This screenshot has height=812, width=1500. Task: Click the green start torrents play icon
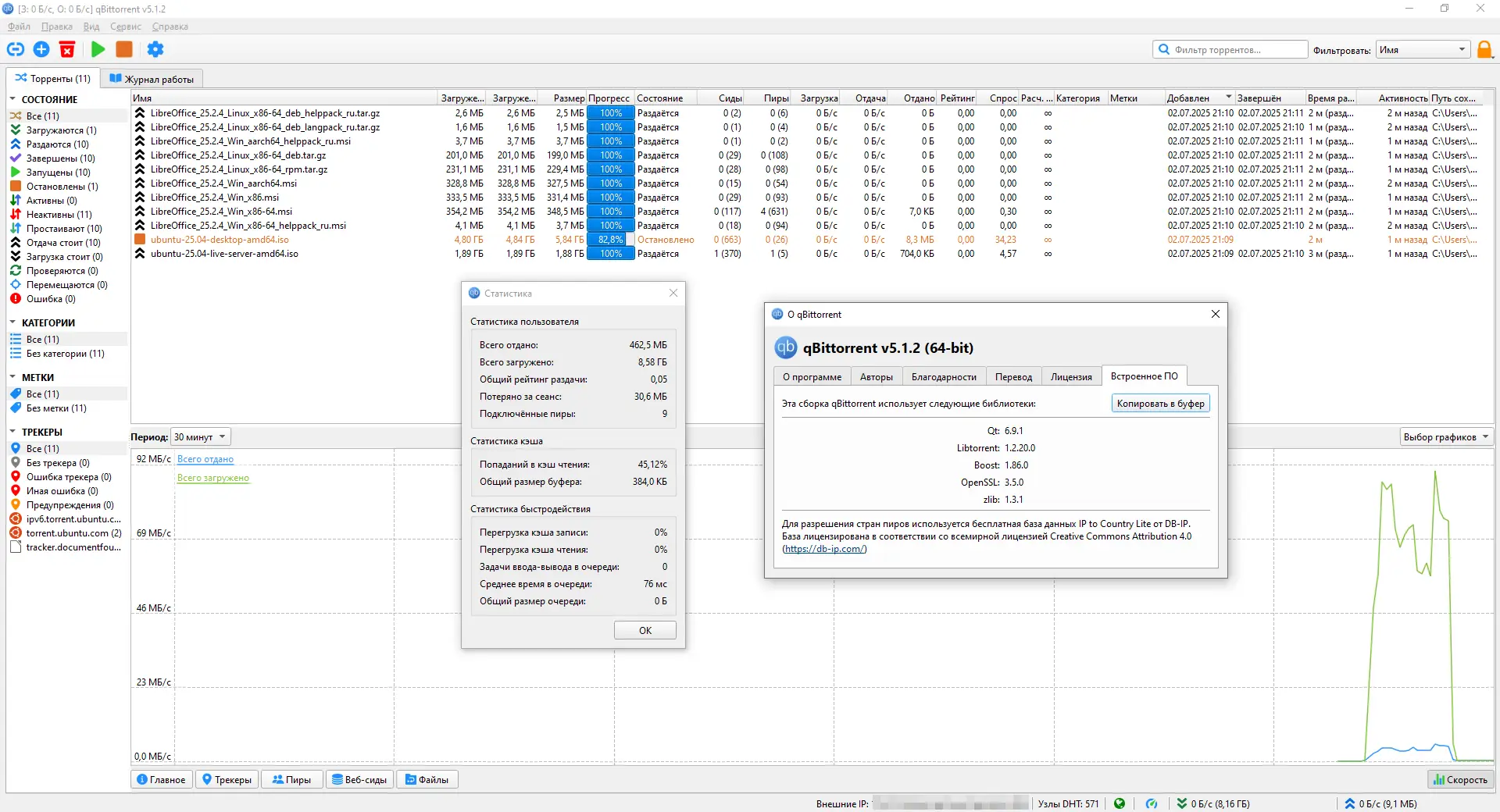pos(98,49)
